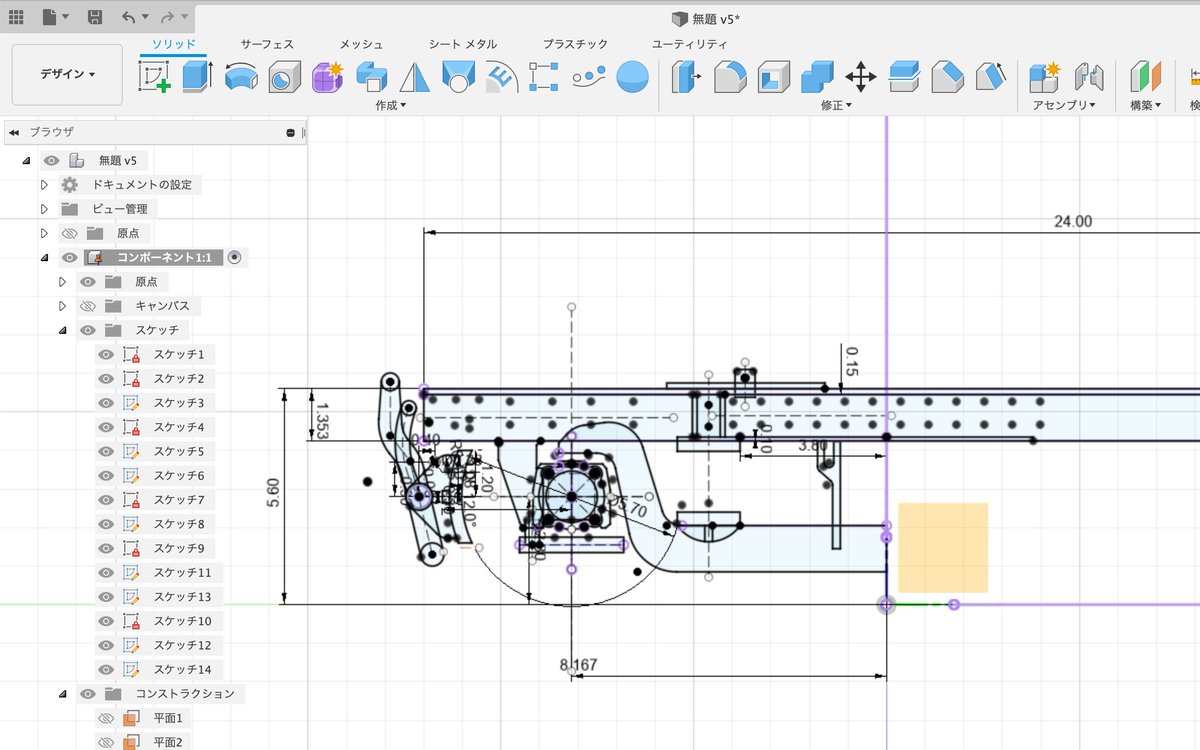
Task: Open the シート メタル tab
Action: point(462,44)
